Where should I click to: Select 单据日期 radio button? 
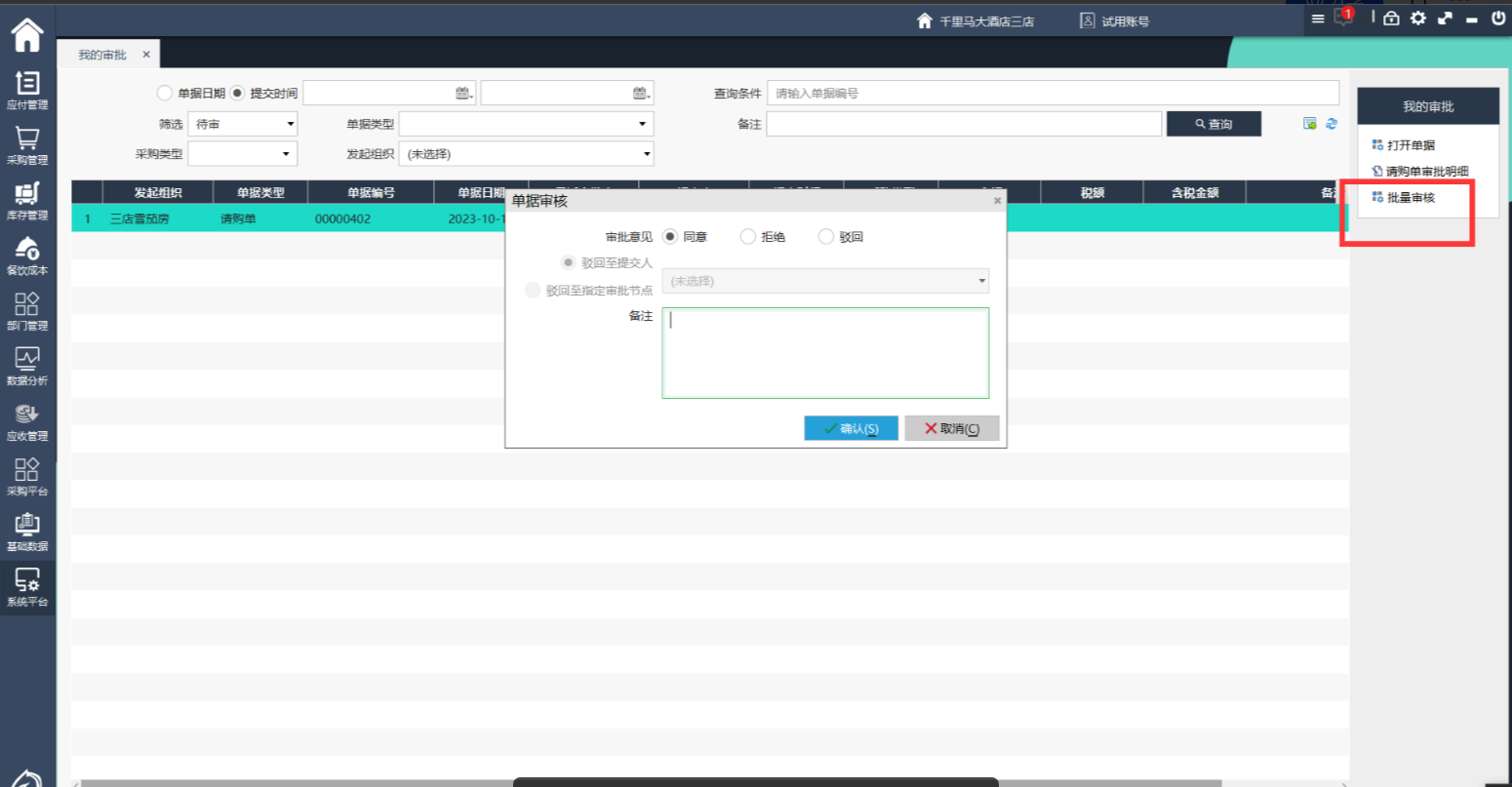tap(165, 94)
